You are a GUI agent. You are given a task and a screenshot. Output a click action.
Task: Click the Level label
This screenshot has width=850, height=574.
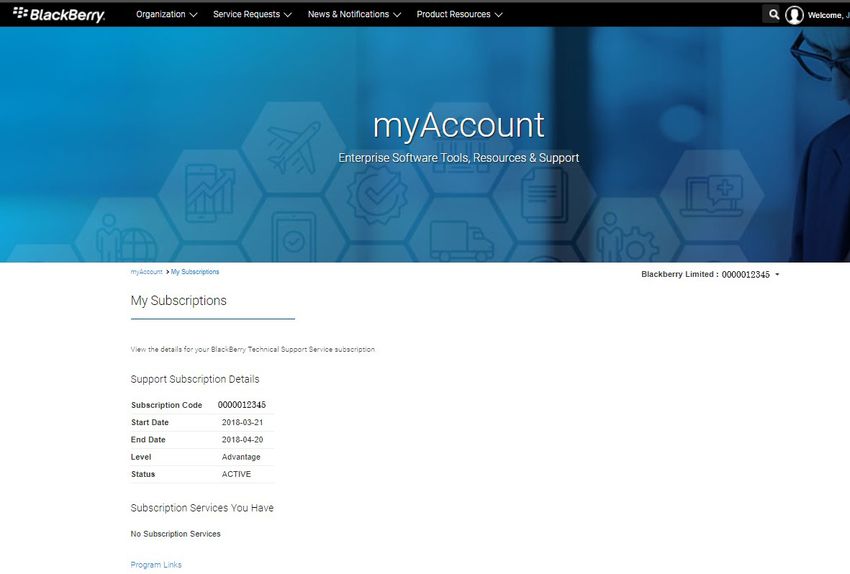click(x=141, y=457)
